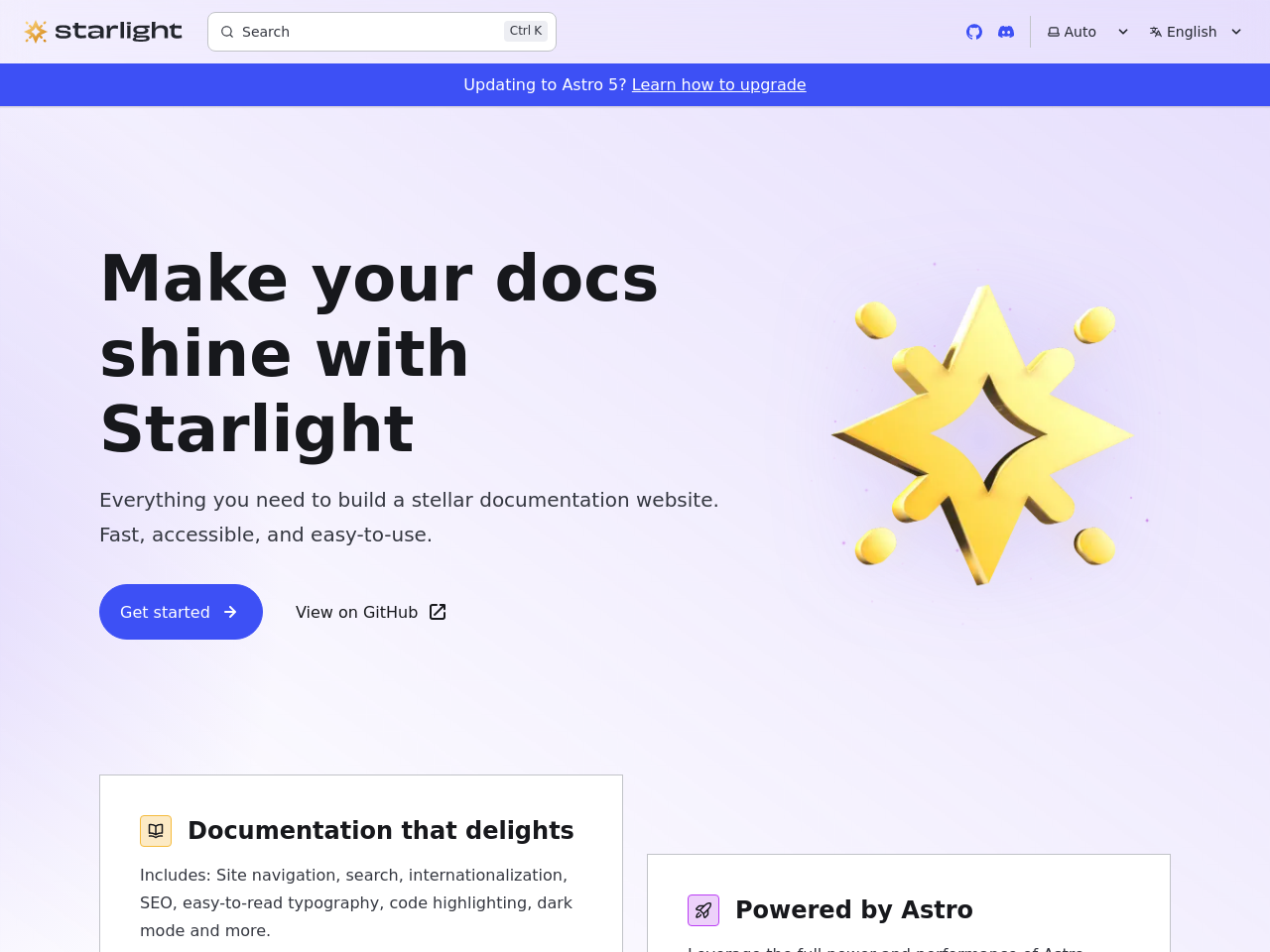Click the open-book icon on Documentation card
The image size is (1270, 952).
coord(156,831)
